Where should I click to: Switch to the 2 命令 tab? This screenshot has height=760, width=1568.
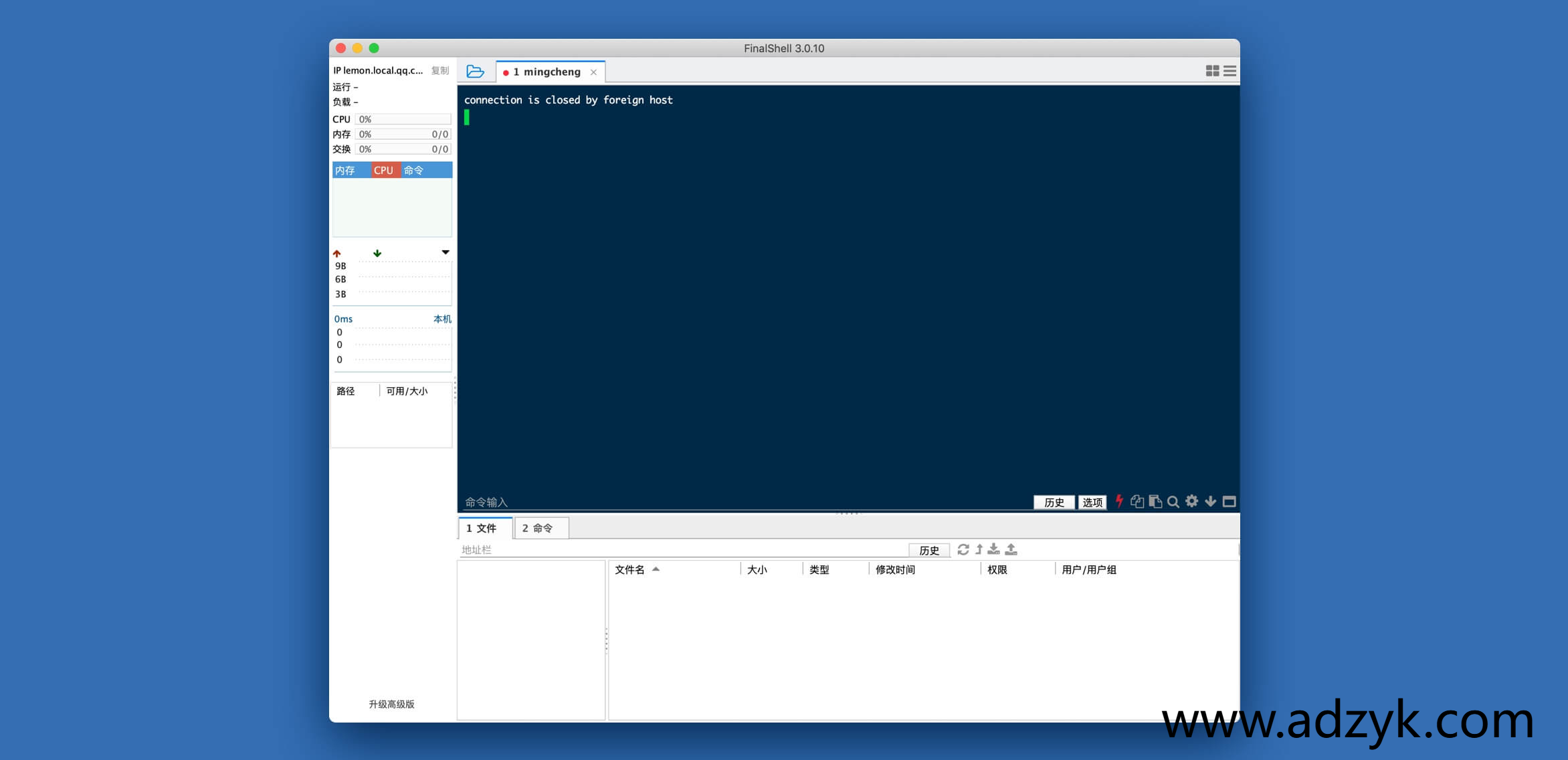click(540, 528)
